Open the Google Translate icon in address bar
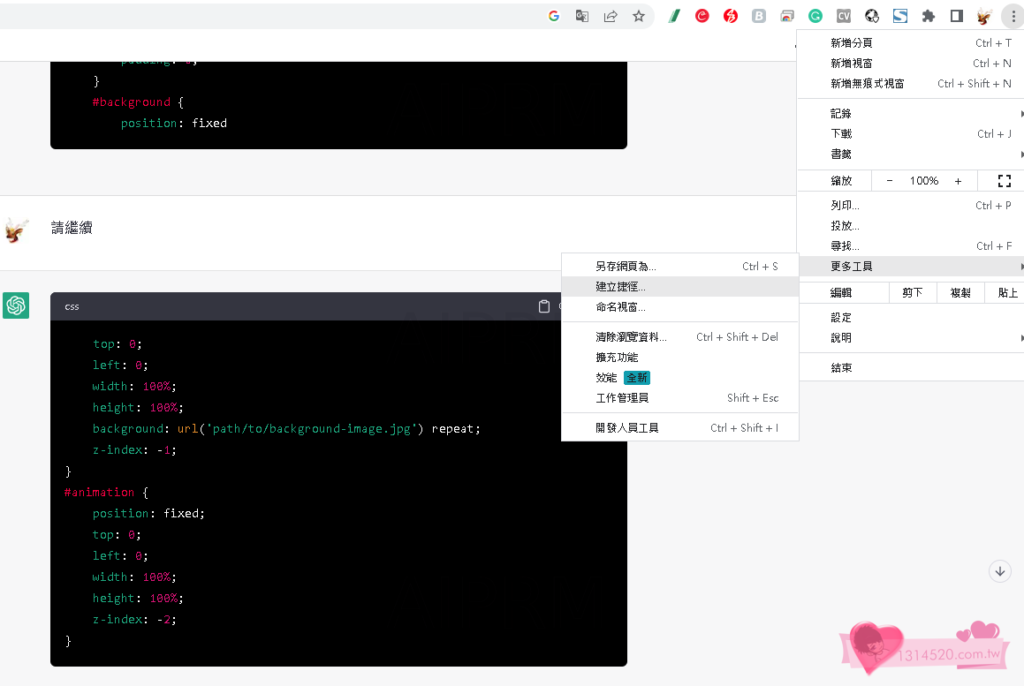This screenshot has height=686, width=1024. click(x=582, y=16)
